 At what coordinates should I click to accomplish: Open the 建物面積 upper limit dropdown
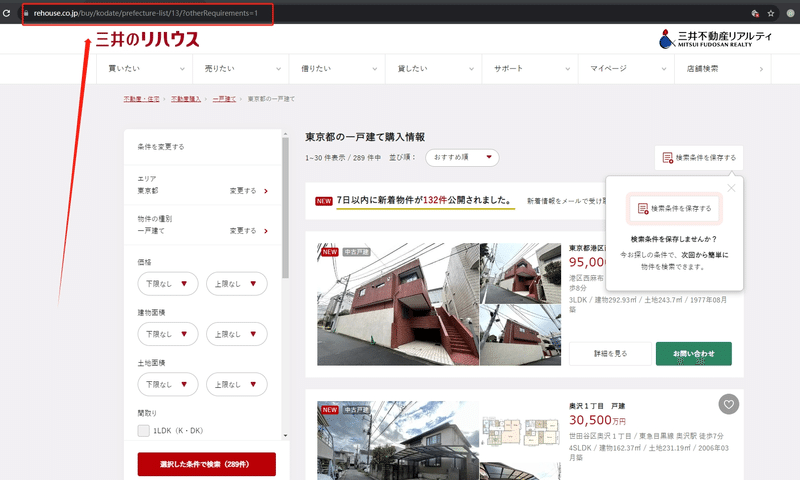[x=237, y=334]
